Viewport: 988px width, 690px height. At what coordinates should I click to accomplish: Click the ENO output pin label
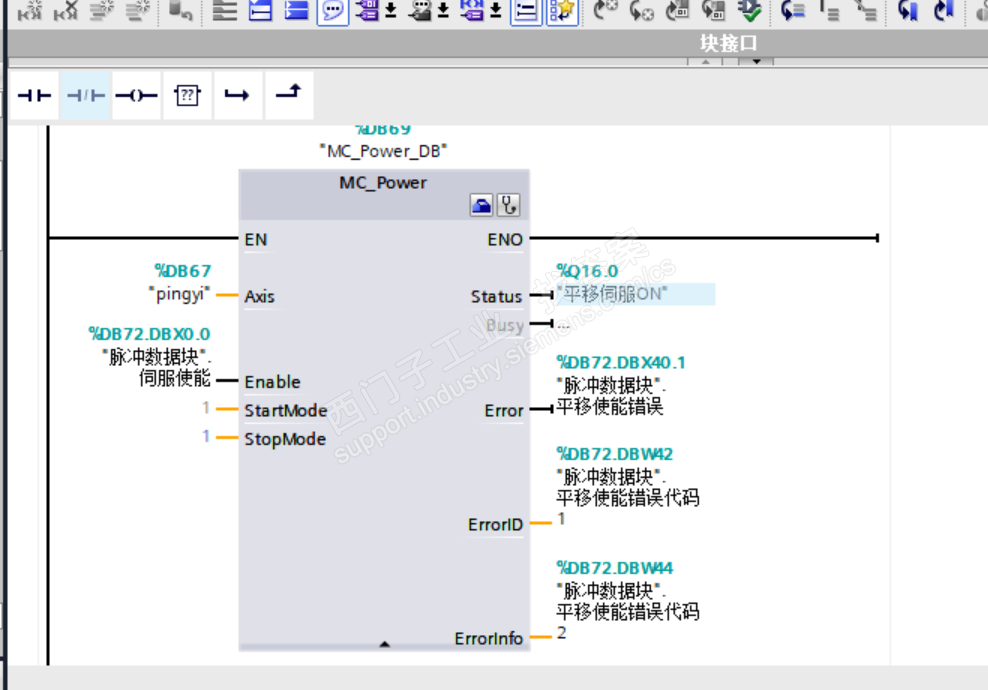click(x=505, y=240)
